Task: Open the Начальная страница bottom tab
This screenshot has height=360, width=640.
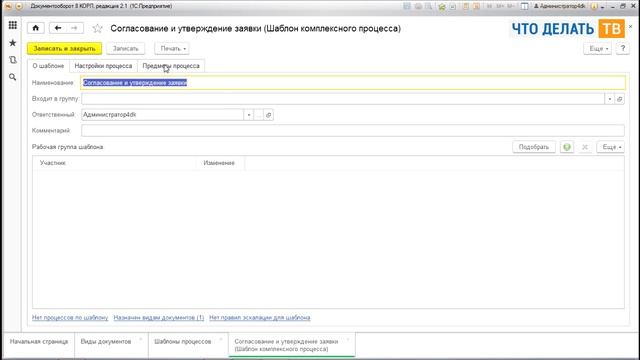Action: 39,342
